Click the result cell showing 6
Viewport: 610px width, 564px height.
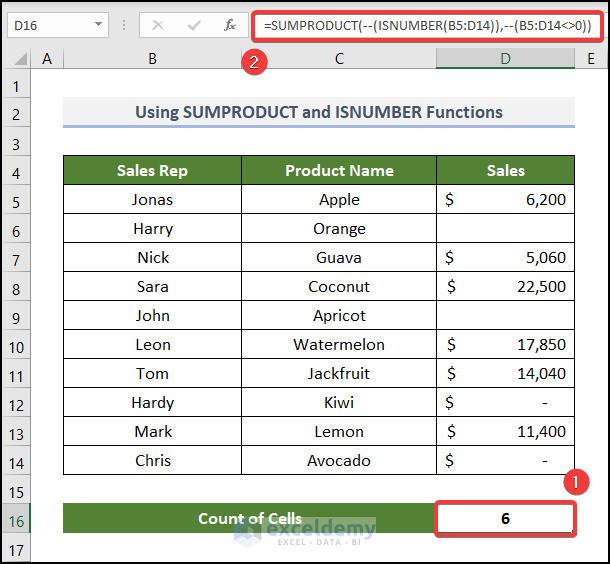pos(505,518)
